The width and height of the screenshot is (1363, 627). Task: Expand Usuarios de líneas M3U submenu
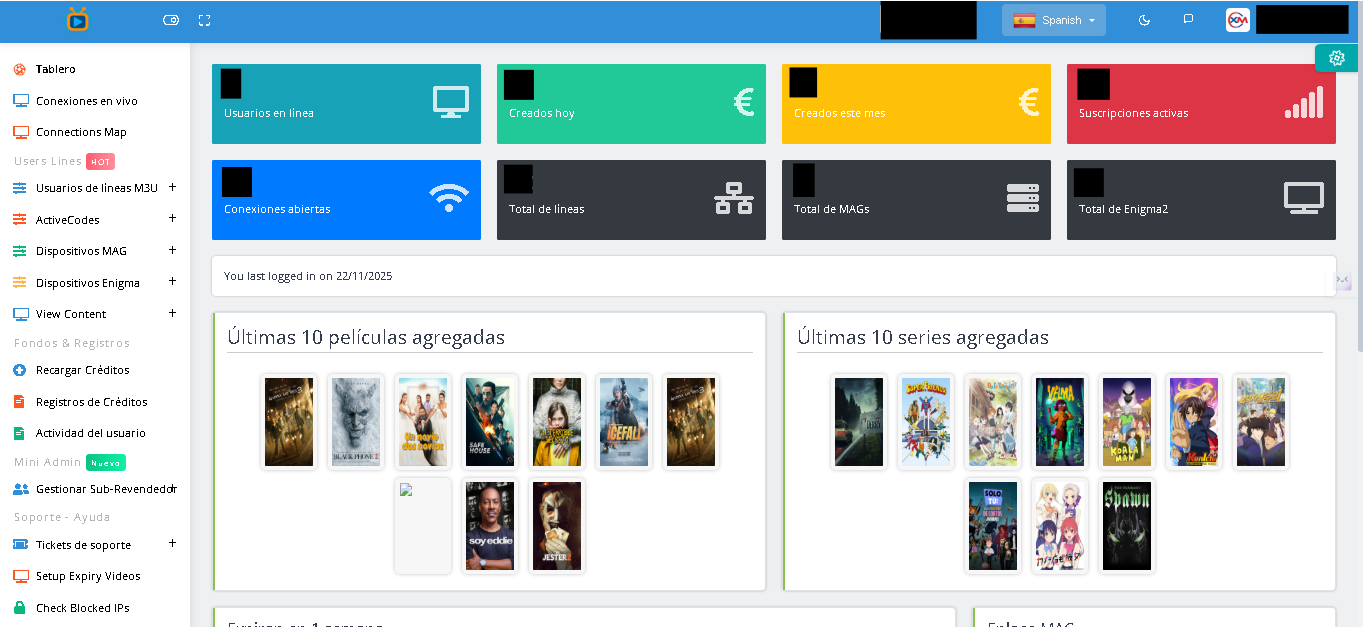pos(172,187)
